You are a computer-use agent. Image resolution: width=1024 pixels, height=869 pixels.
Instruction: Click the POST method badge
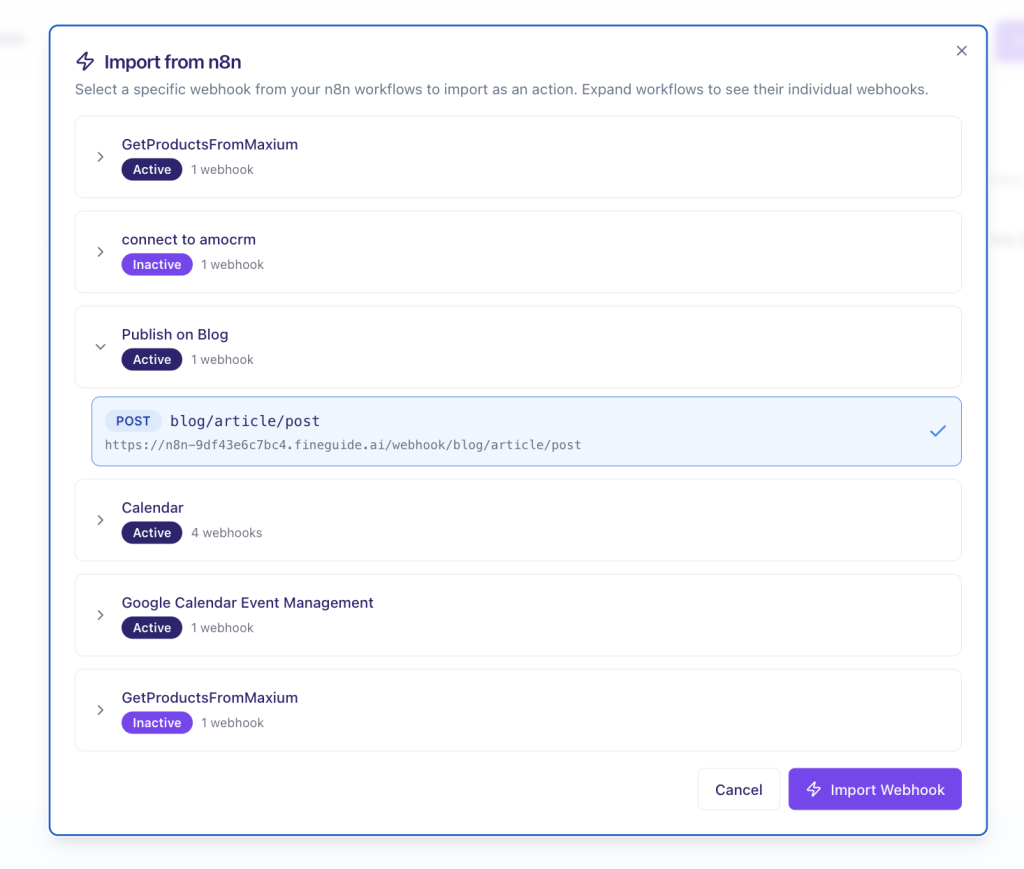point(133,421)
